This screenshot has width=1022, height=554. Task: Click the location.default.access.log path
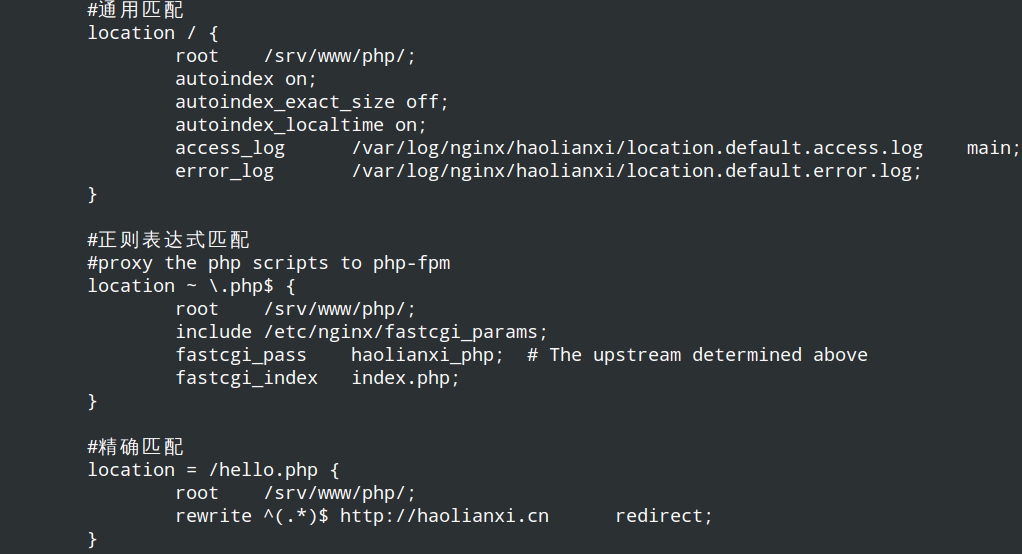637,149
